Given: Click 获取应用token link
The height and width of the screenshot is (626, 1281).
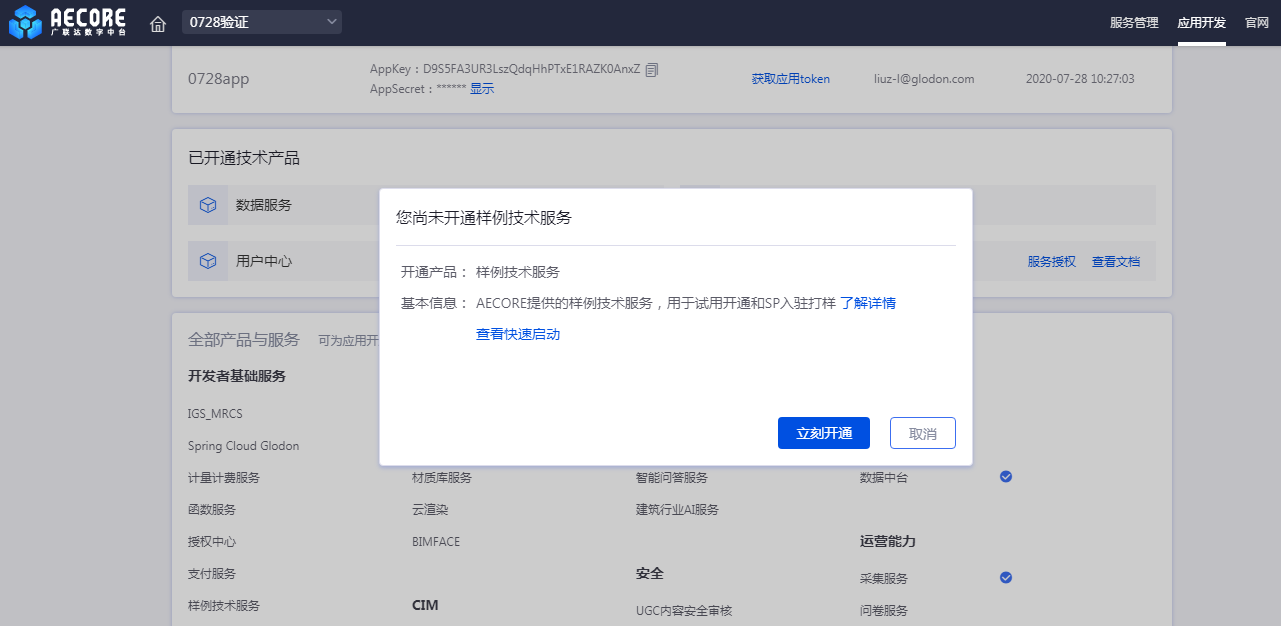Looking at the screenshot, I should tap(790, 79).
